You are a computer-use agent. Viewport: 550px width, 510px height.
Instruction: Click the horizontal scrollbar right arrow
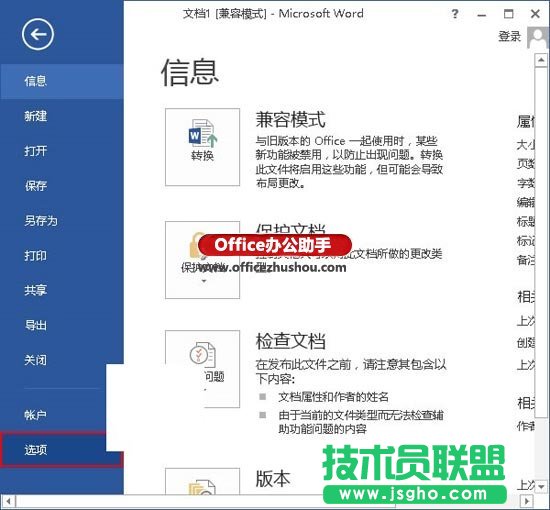pos(526,501)
